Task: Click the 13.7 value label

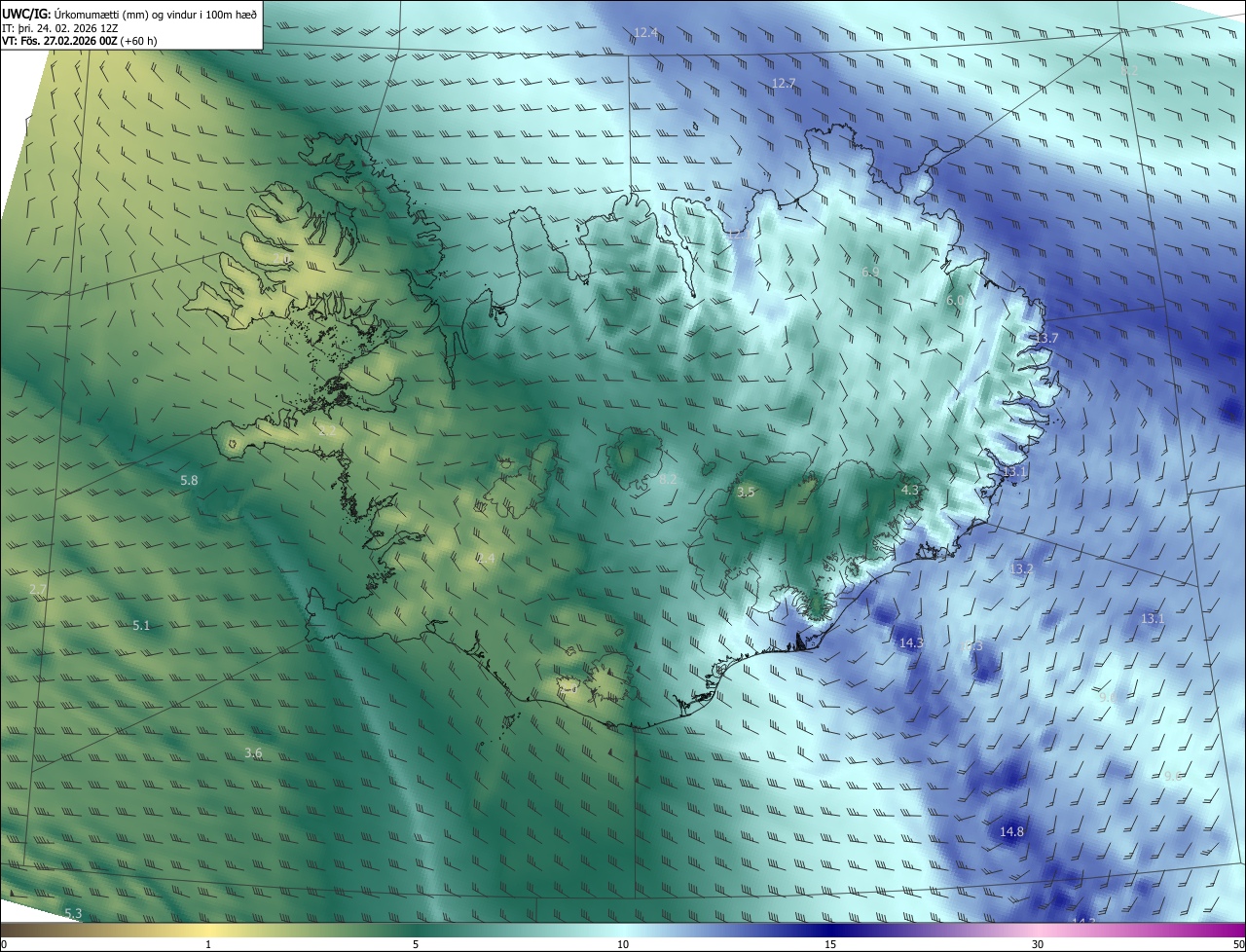Action: coord(1045,338)
